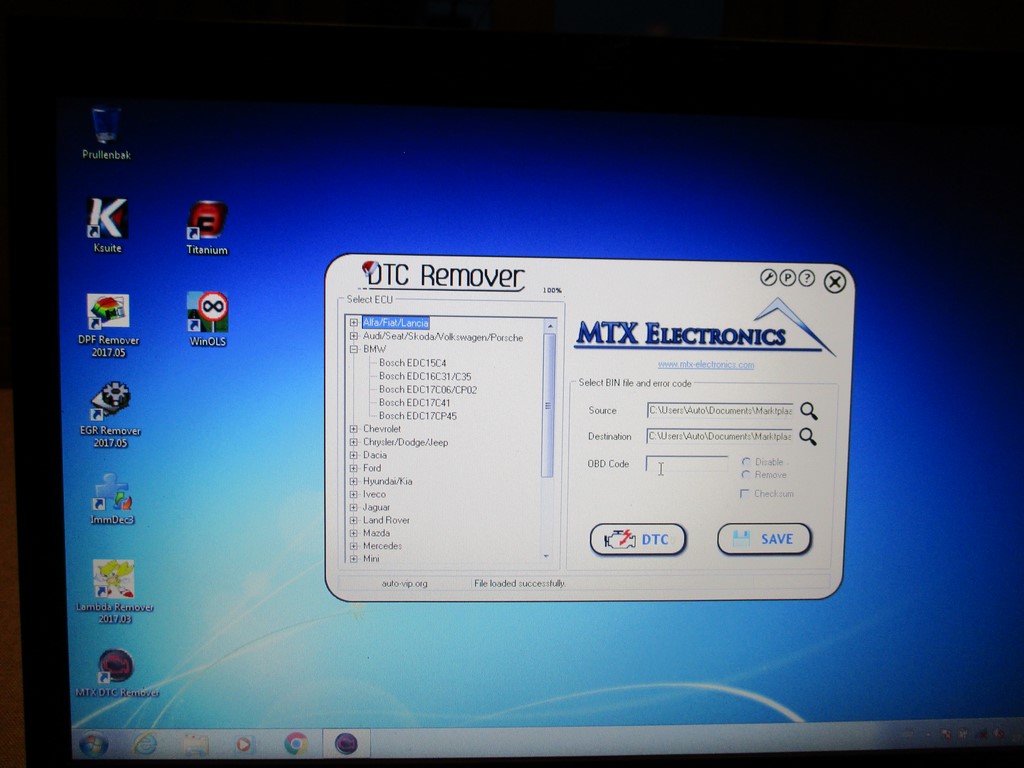The width and height of the screenshot is (1024, 768).
Task: Collapse the BMW tree node
Action: click(x=354, y=350)
